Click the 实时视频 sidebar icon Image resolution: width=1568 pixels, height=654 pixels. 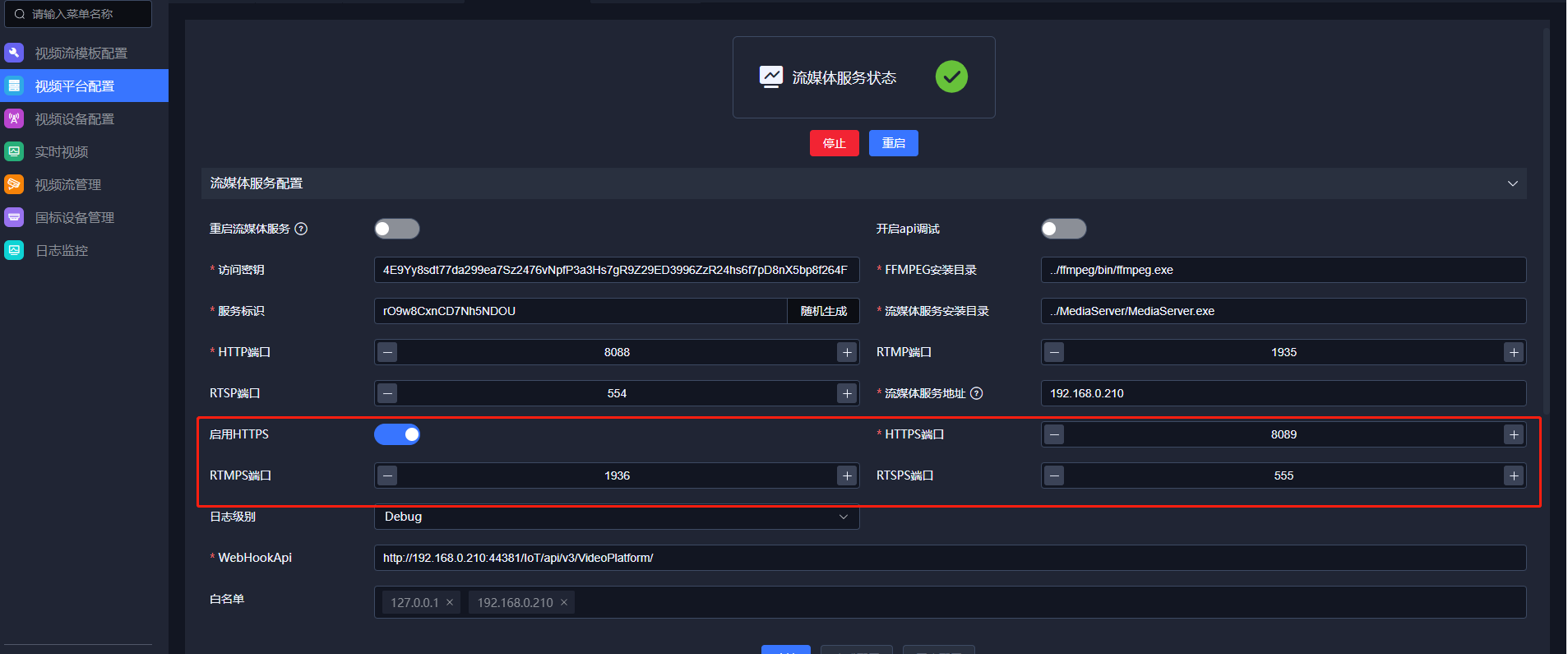(x=14, y=151)
